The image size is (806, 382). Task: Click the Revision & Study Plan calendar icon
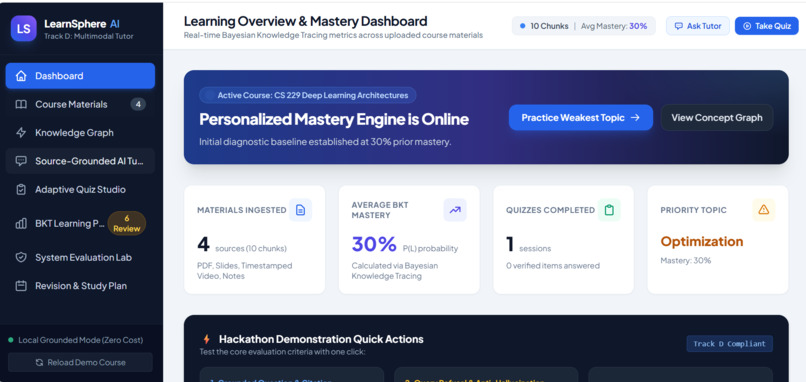21,286
